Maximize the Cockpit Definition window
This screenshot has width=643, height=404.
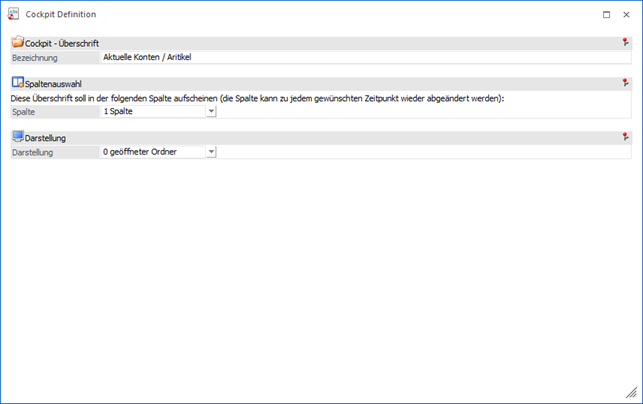(606, 15)
